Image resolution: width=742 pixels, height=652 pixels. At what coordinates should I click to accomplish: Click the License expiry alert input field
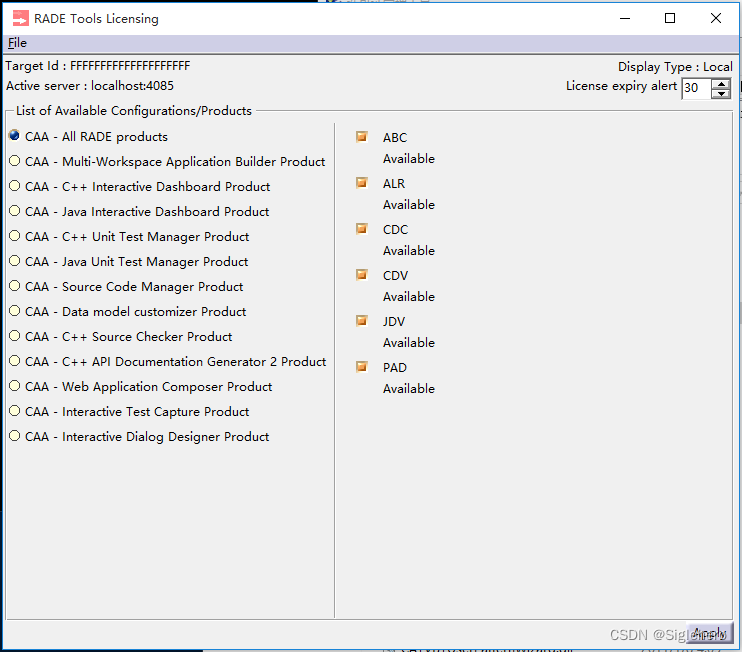pos(695,88)
